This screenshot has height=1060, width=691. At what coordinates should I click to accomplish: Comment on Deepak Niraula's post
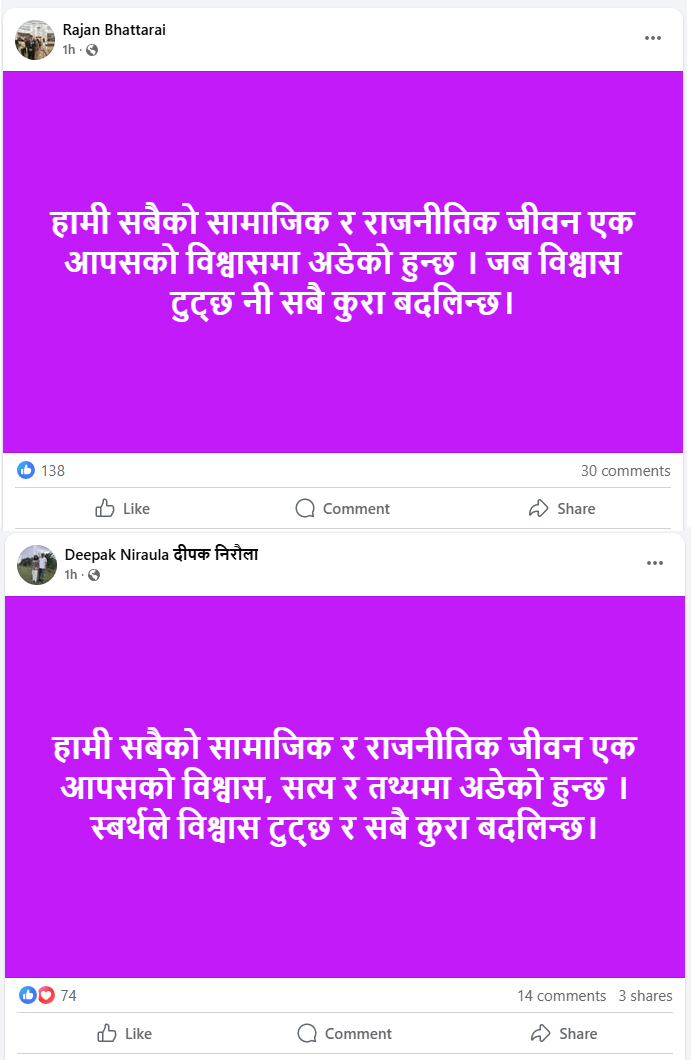[345, 1033]
